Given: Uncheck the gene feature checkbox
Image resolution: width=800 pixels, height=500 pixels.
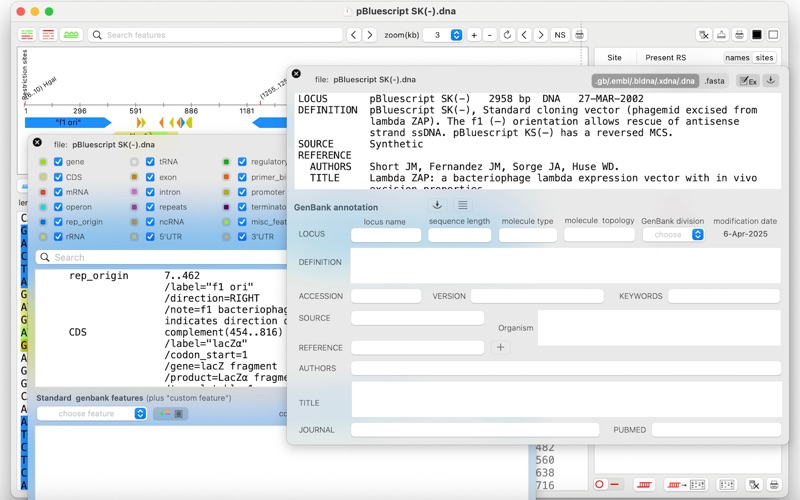Looking at the screenshot, I should click(58, 162).
